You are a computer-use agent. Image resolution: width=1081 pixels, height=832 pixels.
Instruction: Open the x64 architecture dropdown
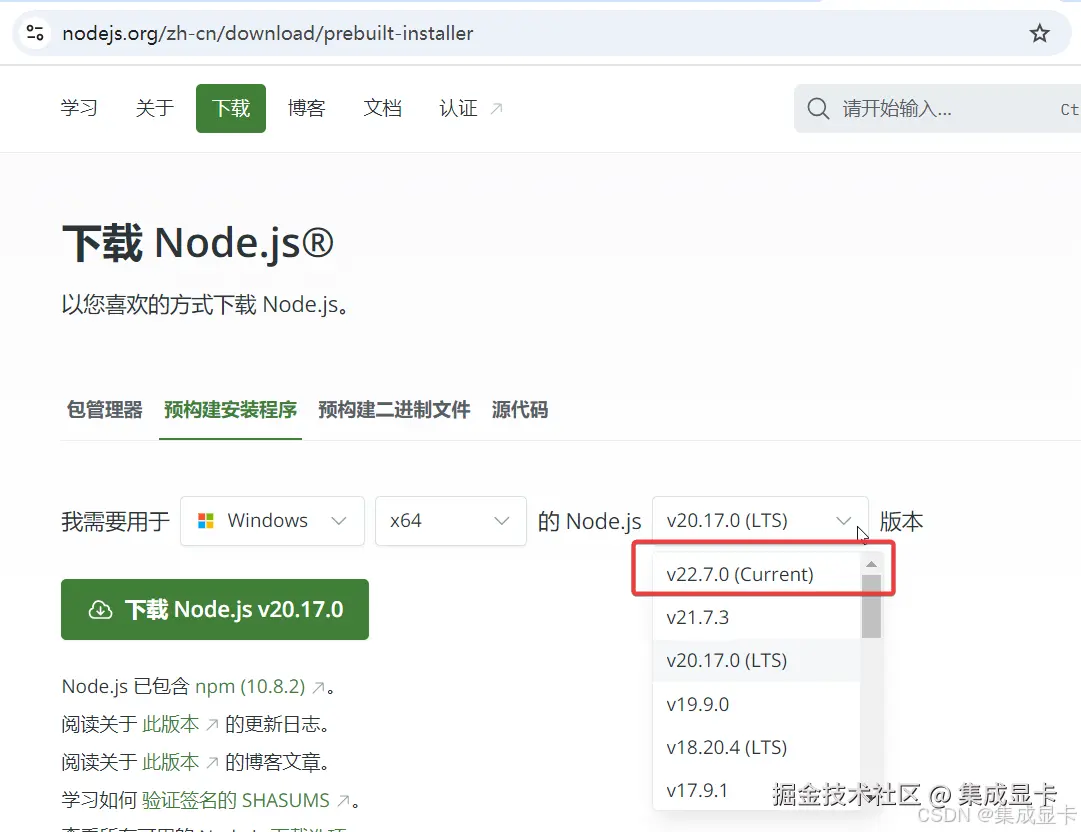pos(451,521)
